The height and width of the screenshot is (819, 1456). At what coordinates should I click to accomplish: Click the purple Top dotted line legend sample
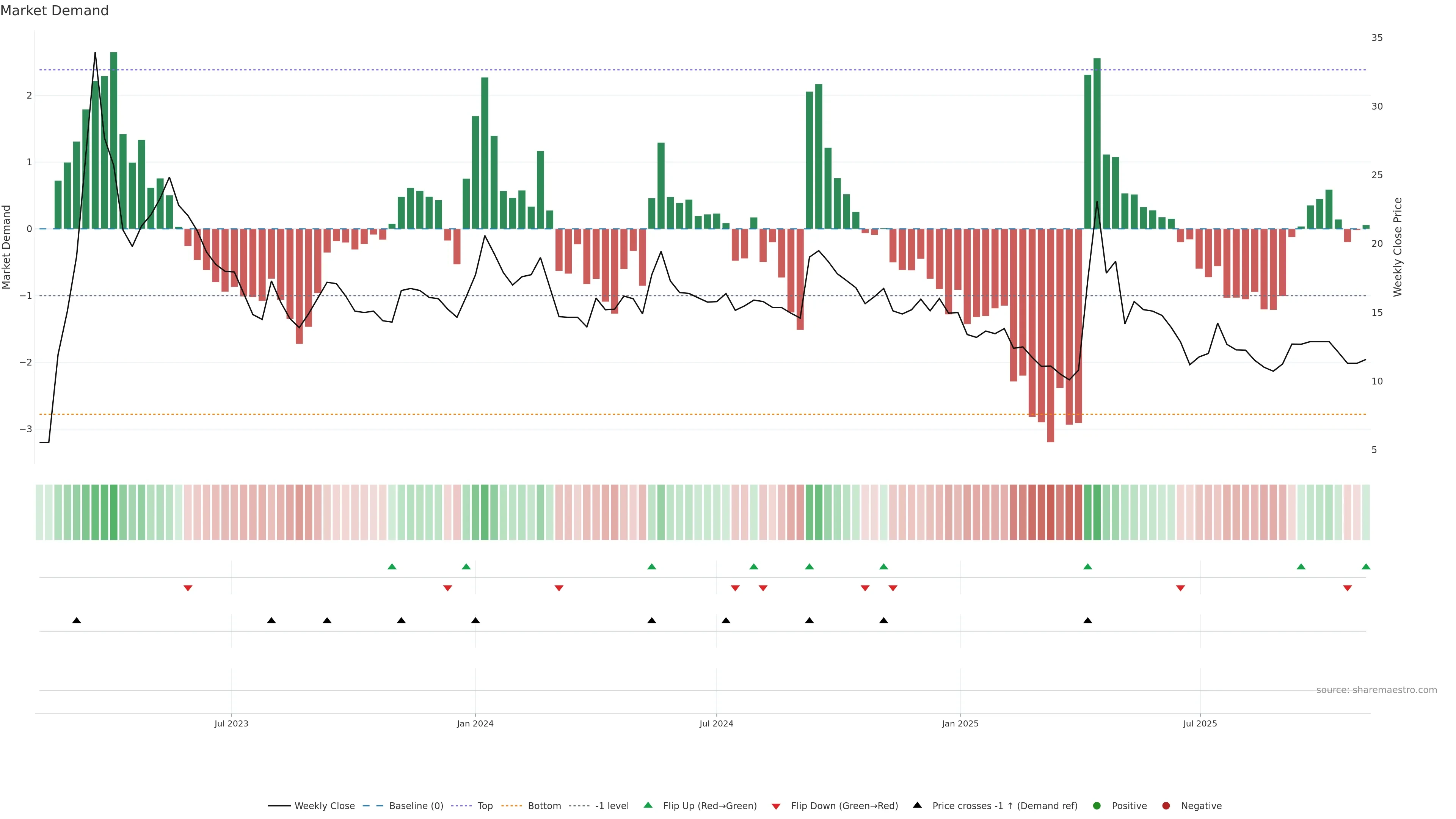coord(462,805)
